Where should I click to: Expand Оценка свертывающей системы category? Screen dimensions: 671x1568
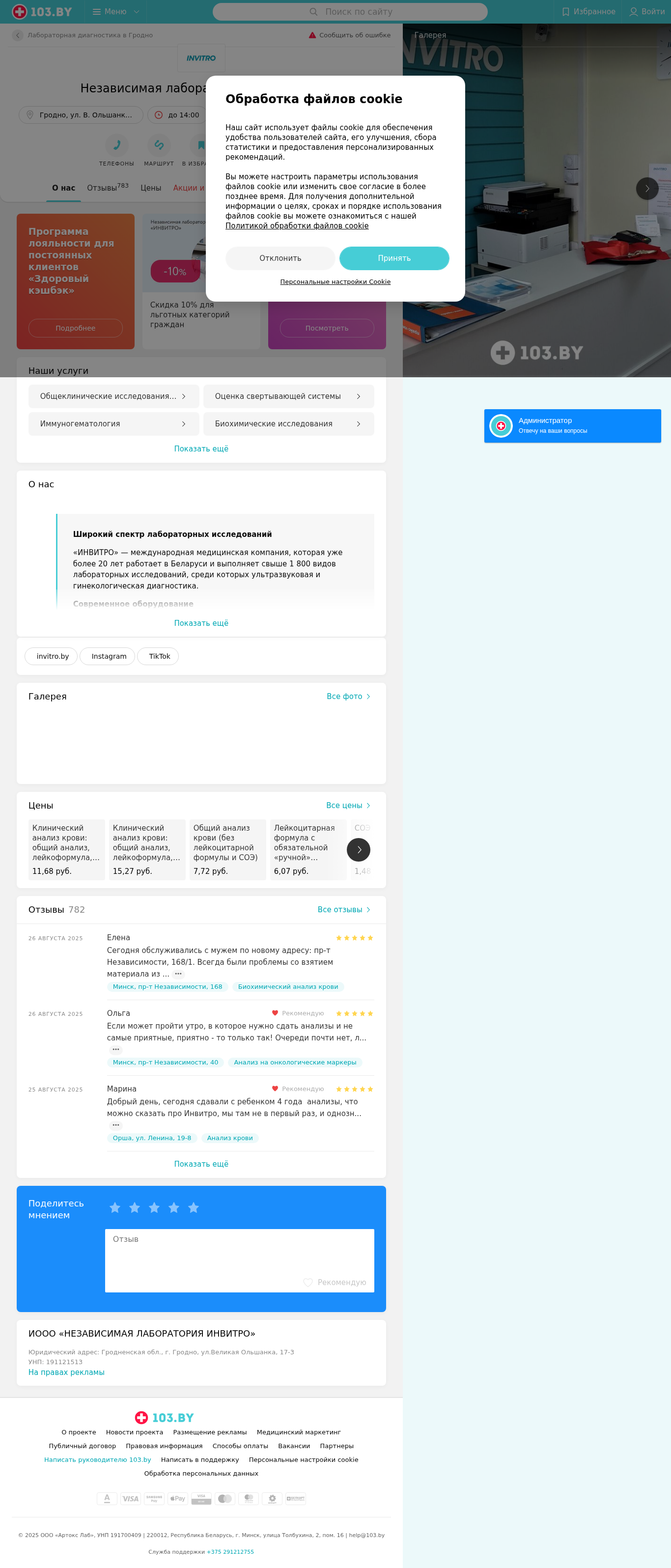(289, 396)
